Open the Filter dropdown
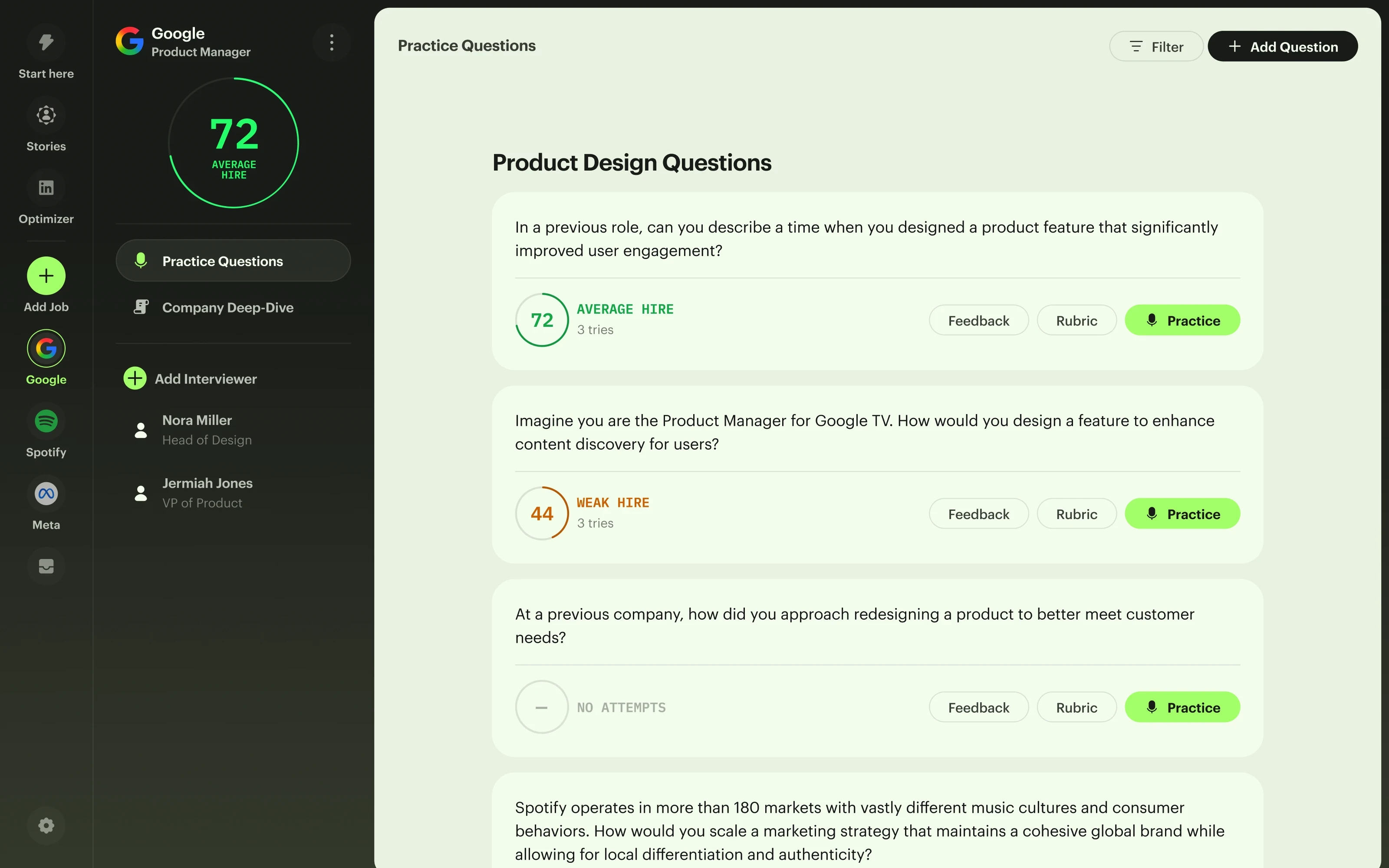Image resolution: width=1389 pixels, height=868 pixels. point(1156,46)
